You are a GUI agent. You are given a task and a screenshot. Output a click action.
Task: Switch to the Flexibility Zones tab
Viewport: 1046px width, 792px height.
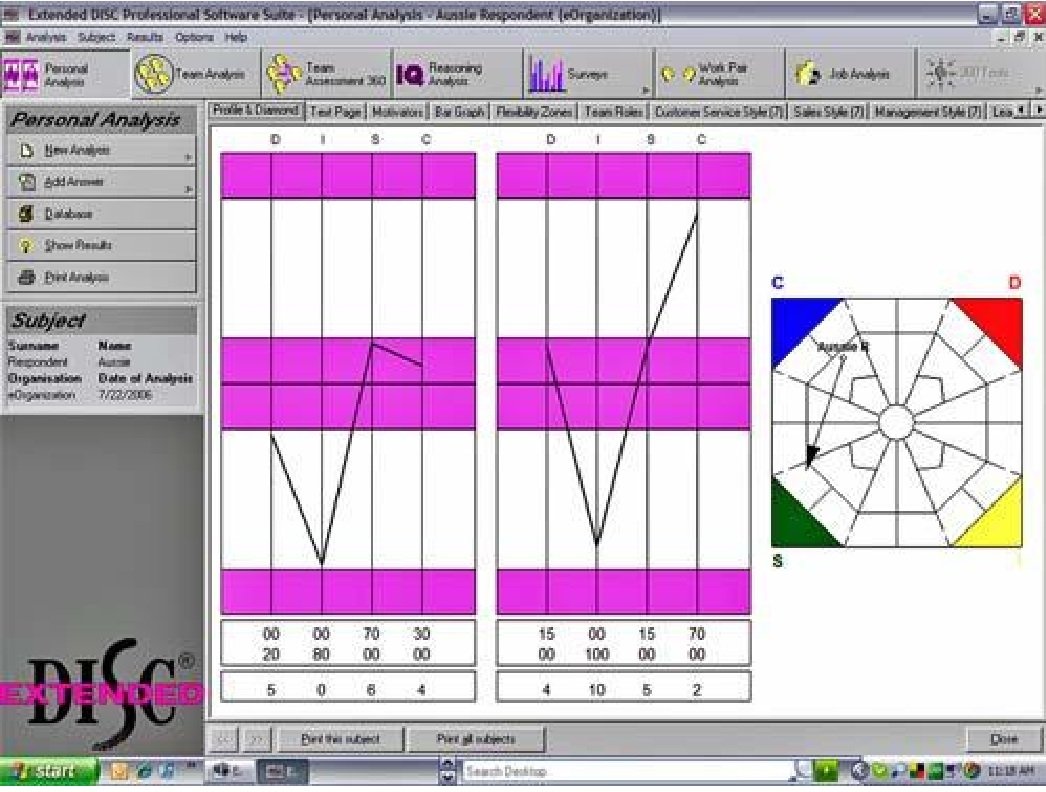coord(535,112)
